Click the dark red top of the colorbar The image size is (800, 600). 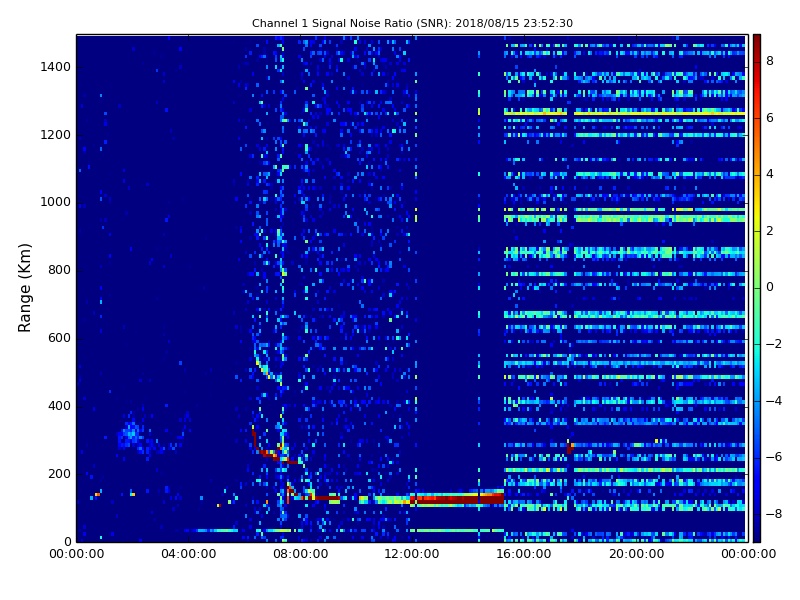[x=757, y=43]
